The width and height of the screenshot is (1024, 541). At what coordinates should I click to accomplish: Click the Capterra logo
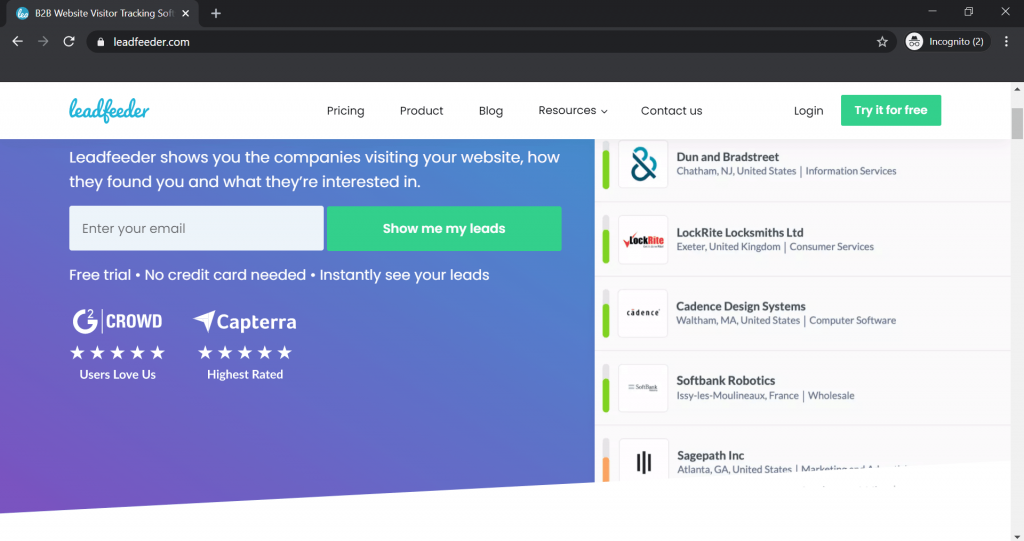(x=245, y=321)
